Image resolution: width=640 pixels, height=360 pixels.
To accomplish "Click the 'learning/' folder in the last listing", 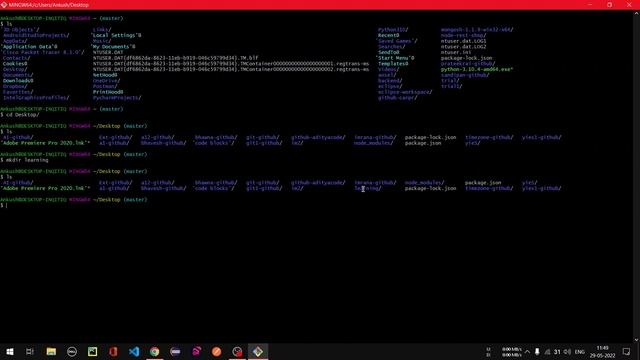I will tap(368, 188).
